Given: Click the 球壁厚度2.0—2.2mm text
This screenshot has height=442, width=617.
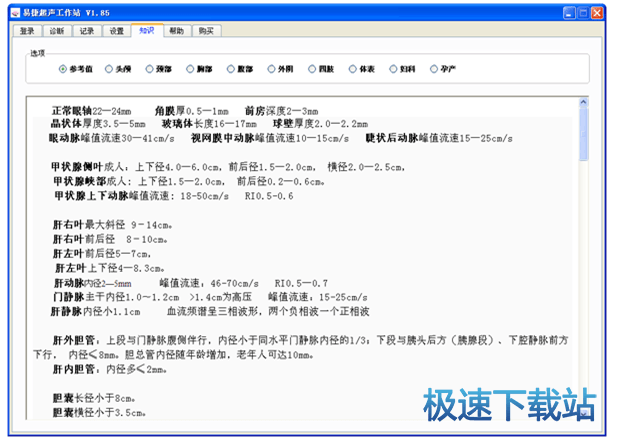Looking at the screenshot, I should tap(321, 124).
